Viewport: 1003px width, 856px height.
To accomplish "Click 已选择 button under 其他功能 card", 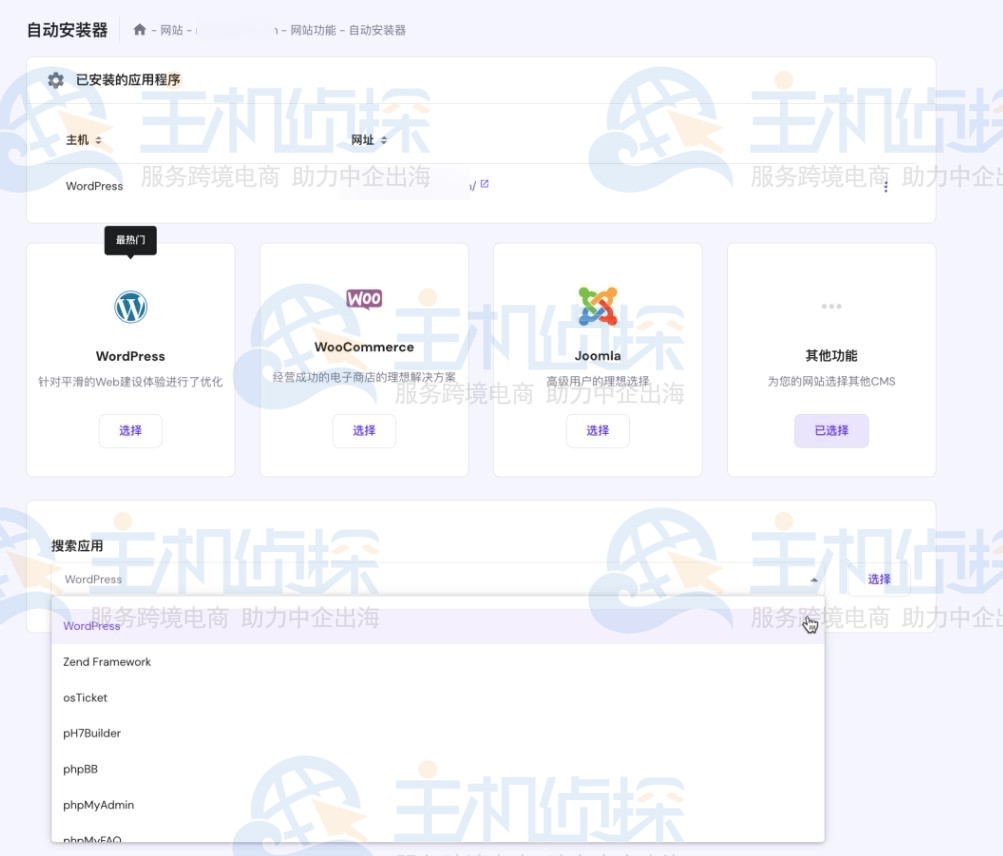I will 832,431.
